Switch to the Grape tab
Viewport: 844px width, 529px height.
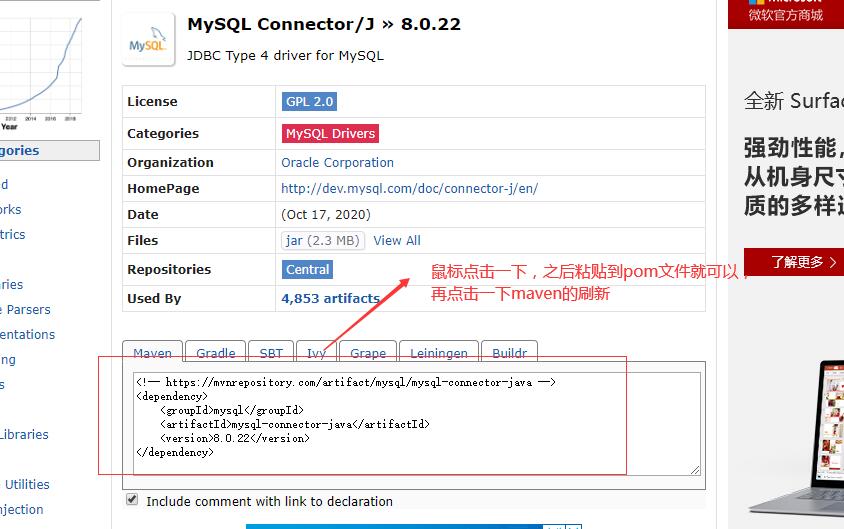(x=367, y=353)
